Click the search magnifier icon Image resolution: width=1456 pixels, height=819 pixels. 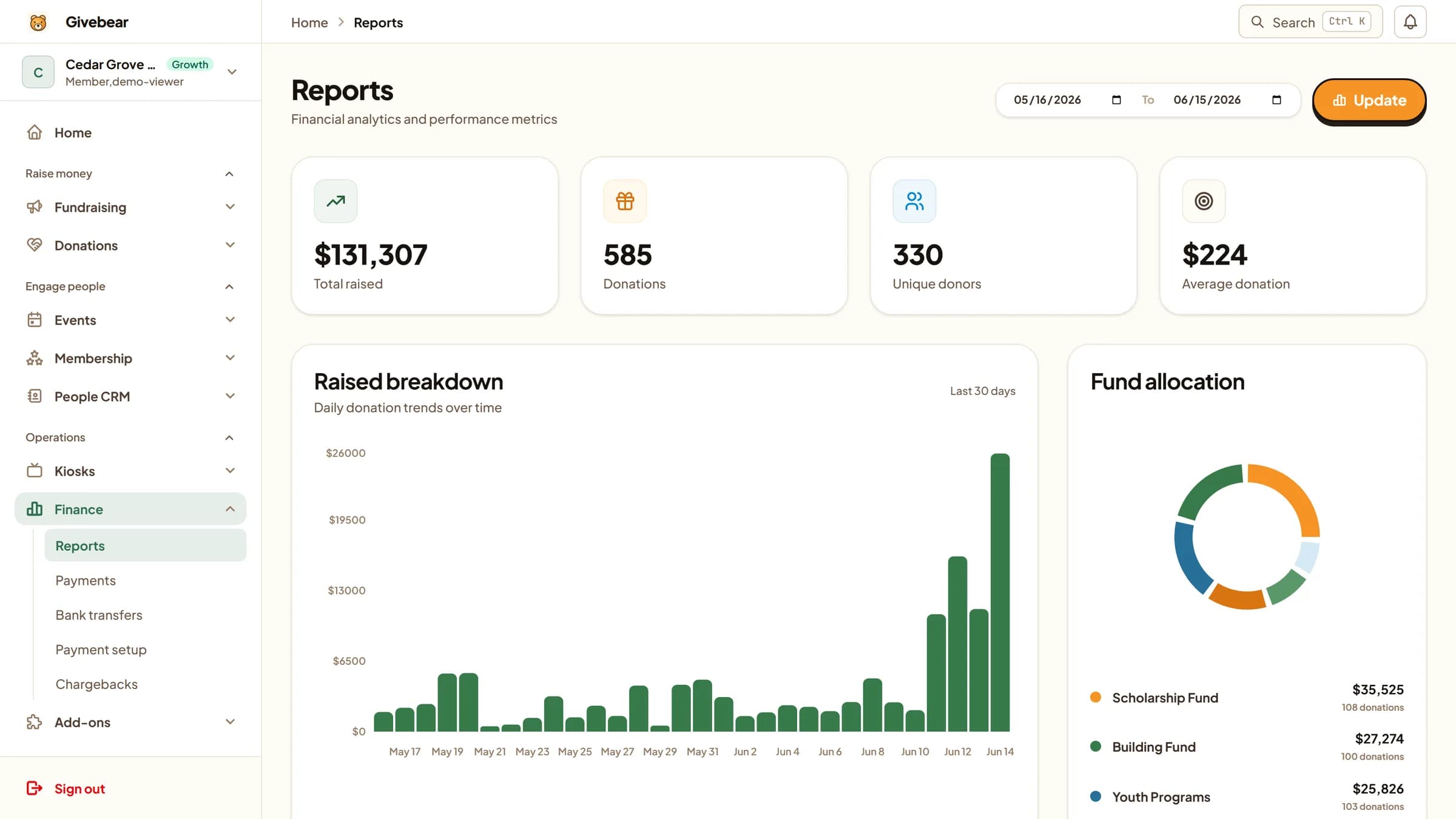pos(1257,22)
